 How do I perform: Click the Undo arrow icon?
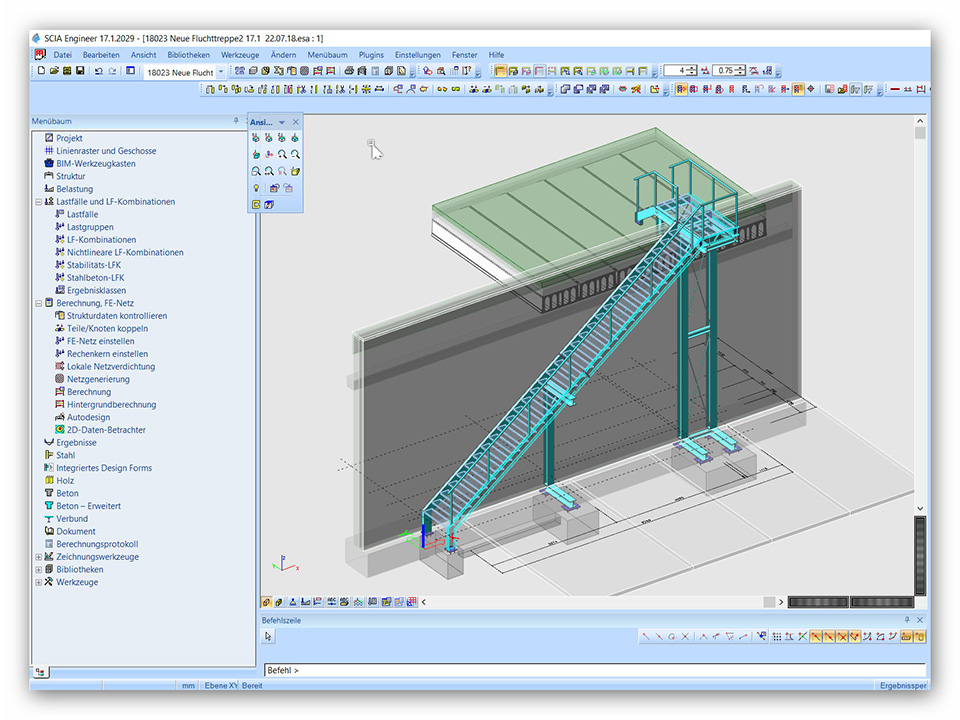98,71
